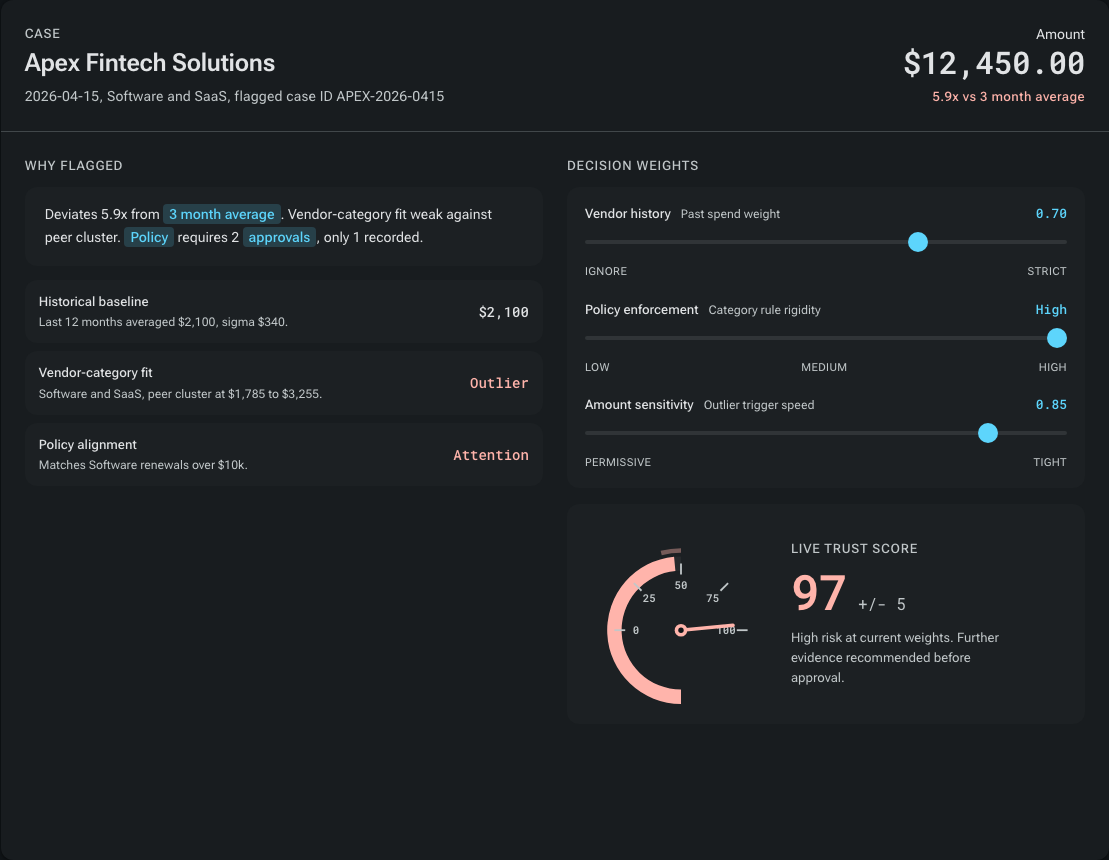Click the 'MEDIUM' enforcement label
This screenshot has width=1109, height=860.
pos(824,367)
